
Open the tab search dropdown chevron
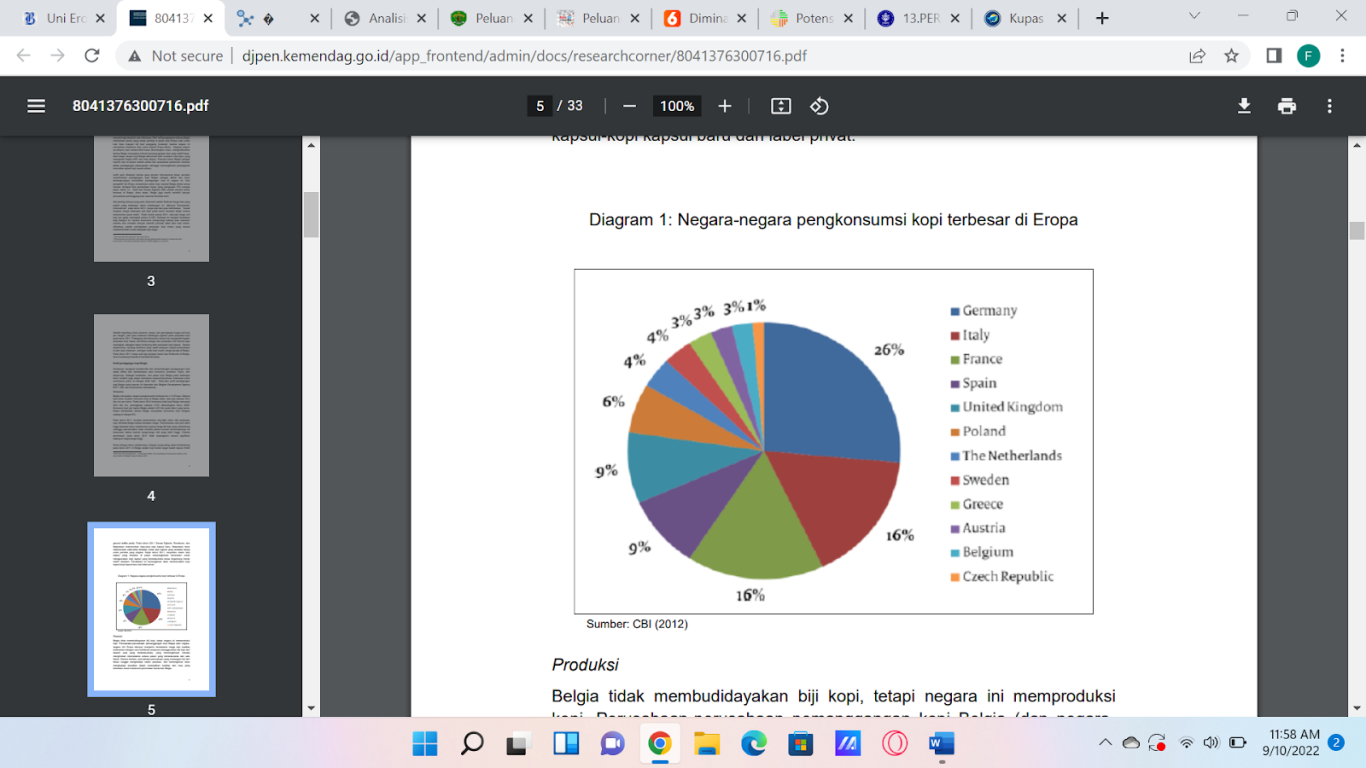point(1194,17)
